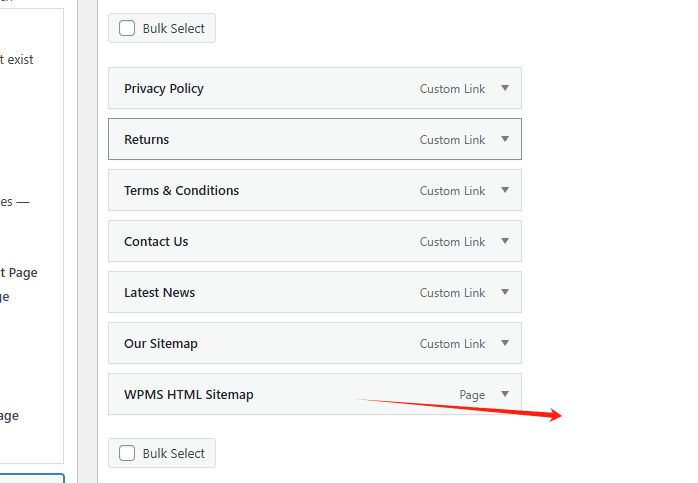
Task: Click the Page type label on WPMS HTML Sitemap
Action: click(x=472, y=395)
